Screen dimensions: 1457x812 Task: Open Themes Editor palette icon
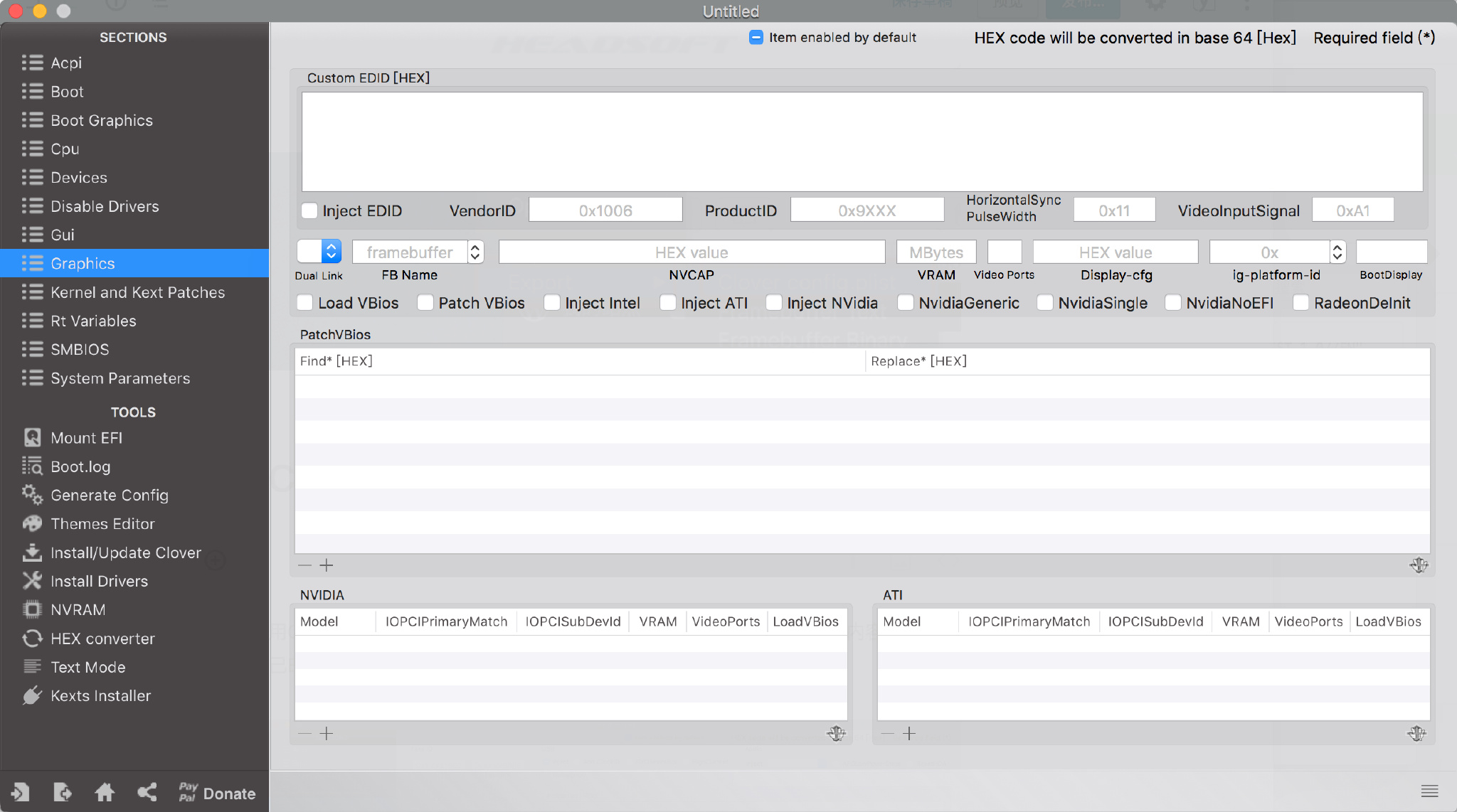[32, 523]
